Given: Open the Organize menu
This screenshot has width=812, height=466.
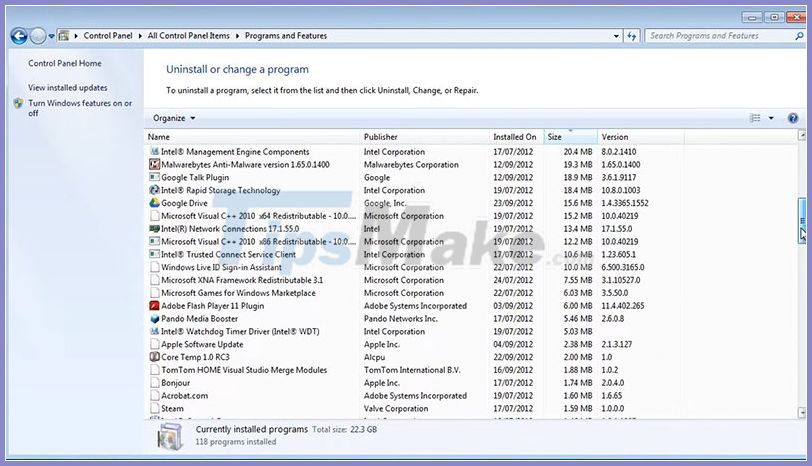Looking at the screenshot, I should (x=174, y=118).
